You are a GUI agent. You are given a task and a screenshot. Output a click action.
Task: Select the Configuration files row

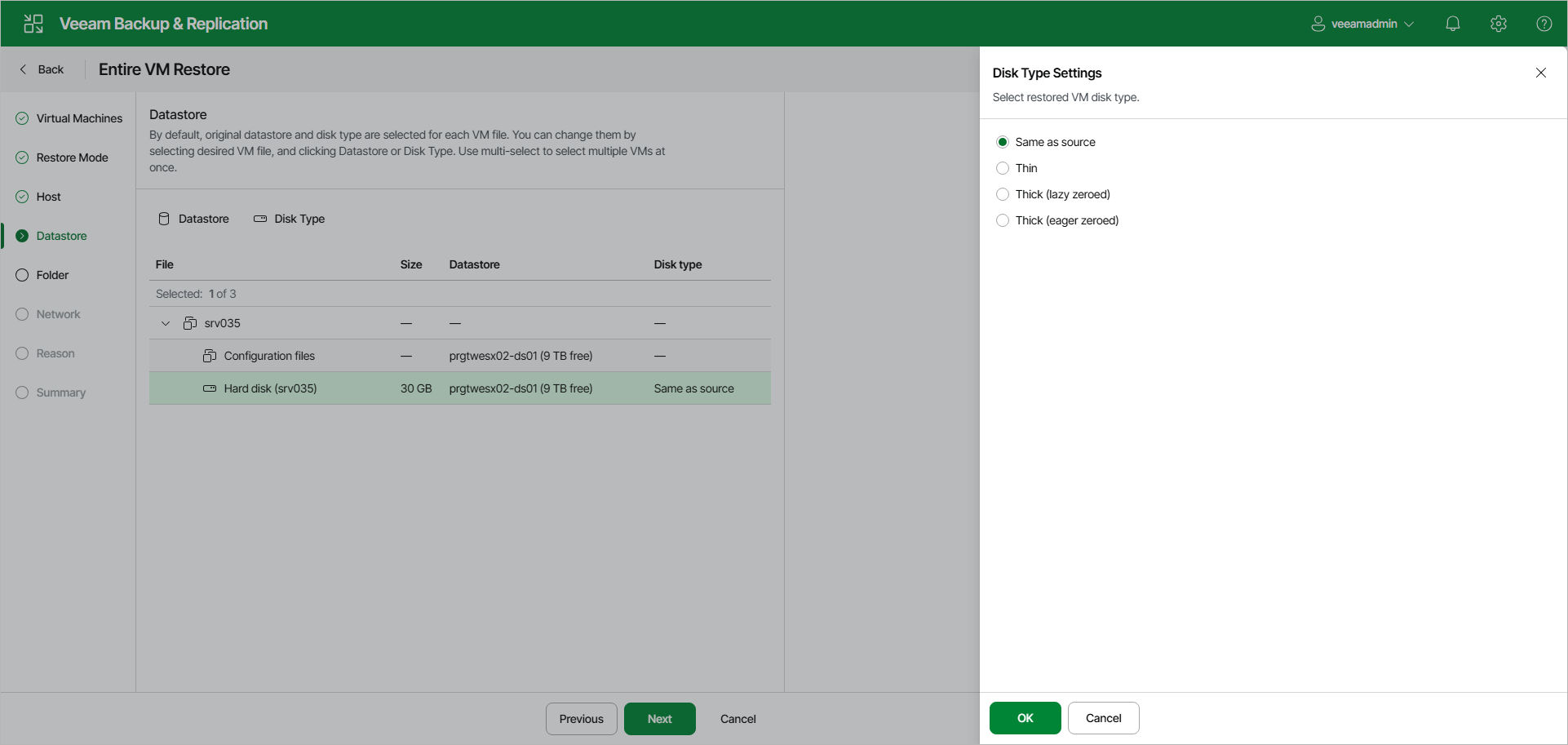pos(269,356)
